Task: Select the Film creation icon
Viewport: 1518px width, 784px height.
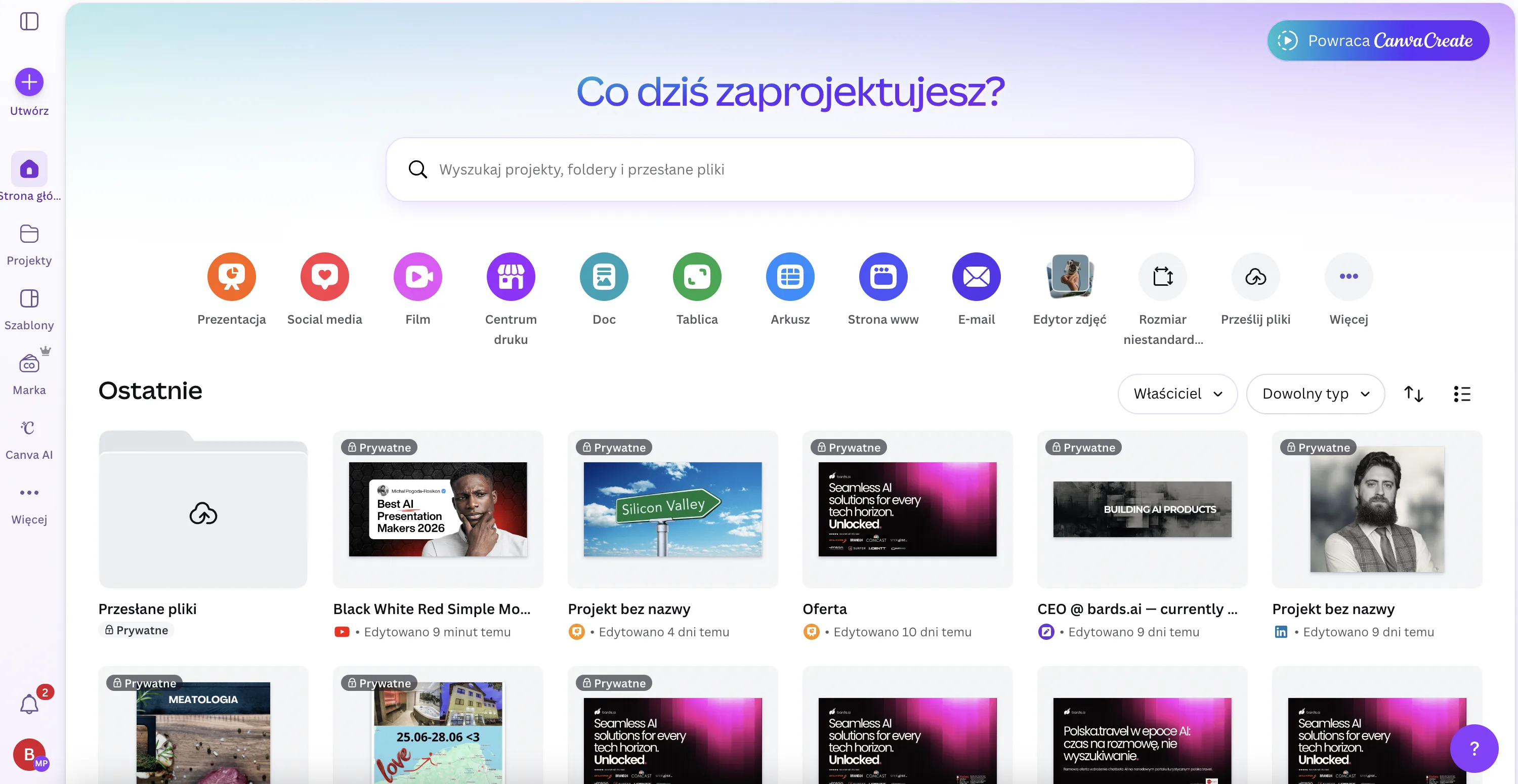Action: (x=418, y=277)
